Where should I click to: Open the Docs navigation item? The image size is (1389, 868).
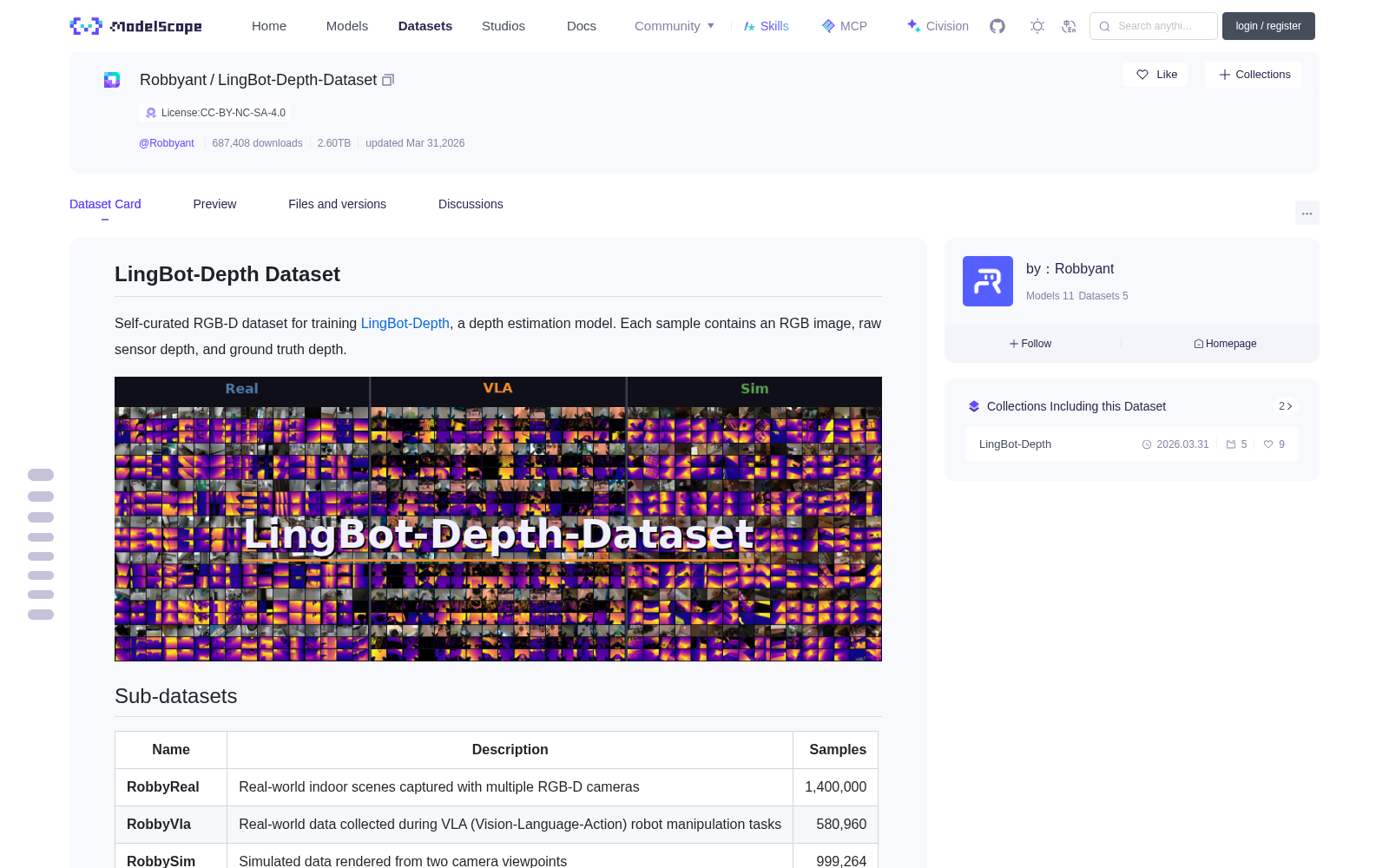click(582, 26)
